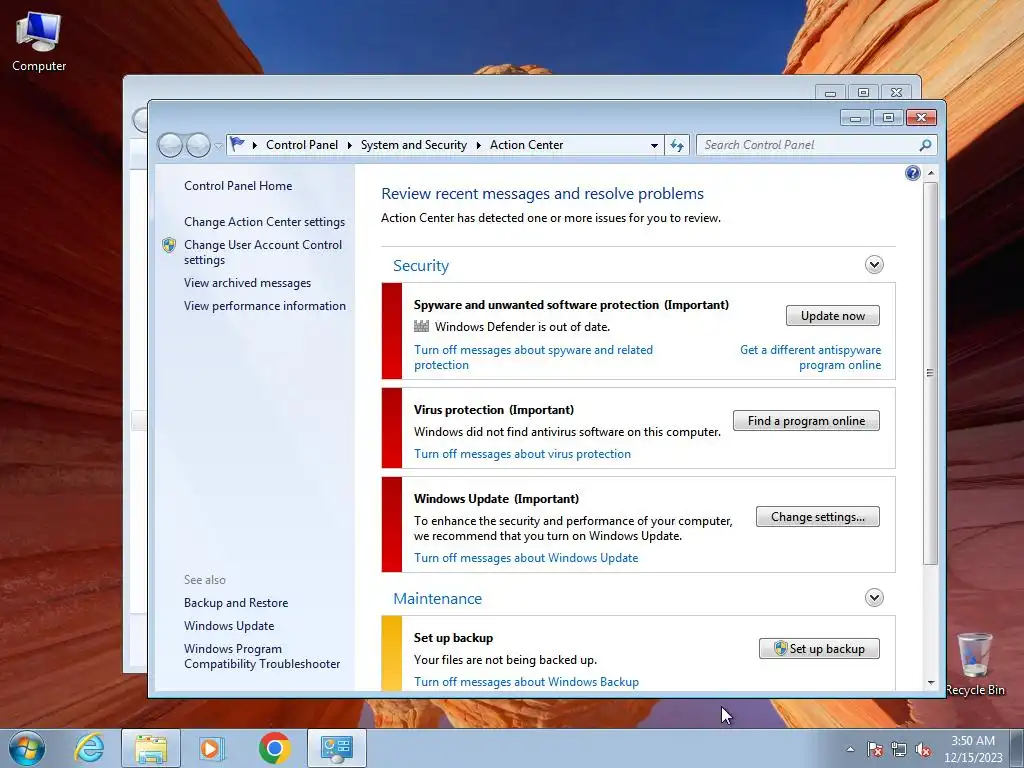
Task: Click the refresh button beside the address bar
Action: pyautogui.click(x=677, y=145)
